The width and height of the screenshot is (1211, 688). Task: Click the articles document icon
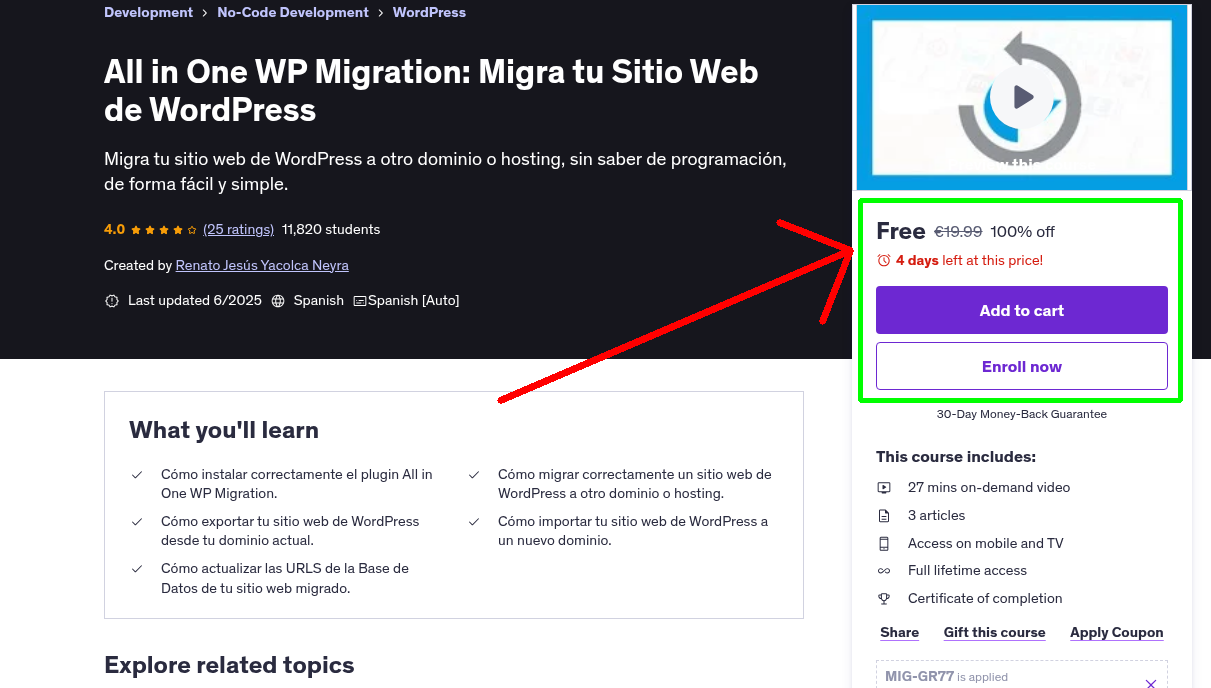(x=884, y=516)
